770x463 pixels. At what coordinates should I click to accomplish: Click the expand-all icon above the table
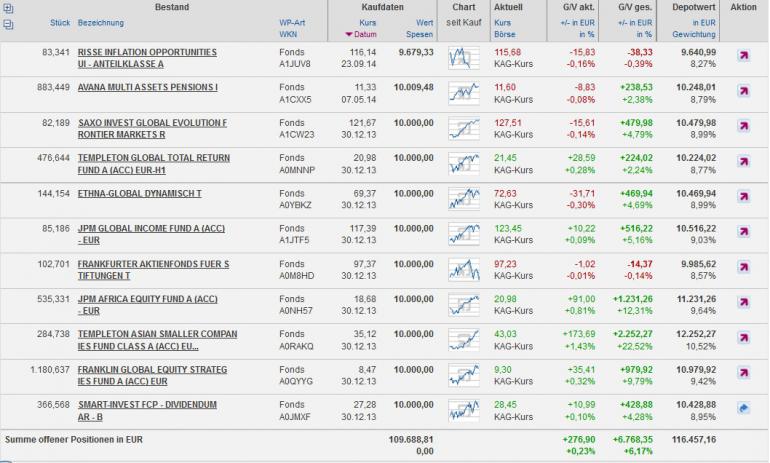click(9, 7)
